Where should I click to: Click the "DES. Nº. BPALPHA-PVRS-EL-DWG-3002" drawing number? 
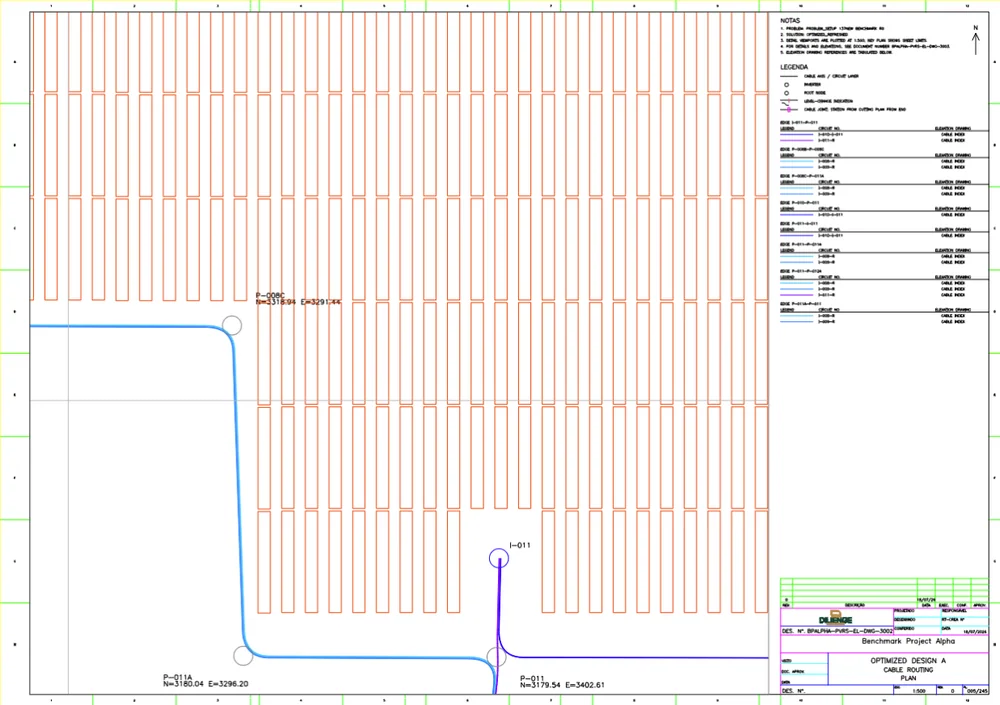tap(837, 631)
